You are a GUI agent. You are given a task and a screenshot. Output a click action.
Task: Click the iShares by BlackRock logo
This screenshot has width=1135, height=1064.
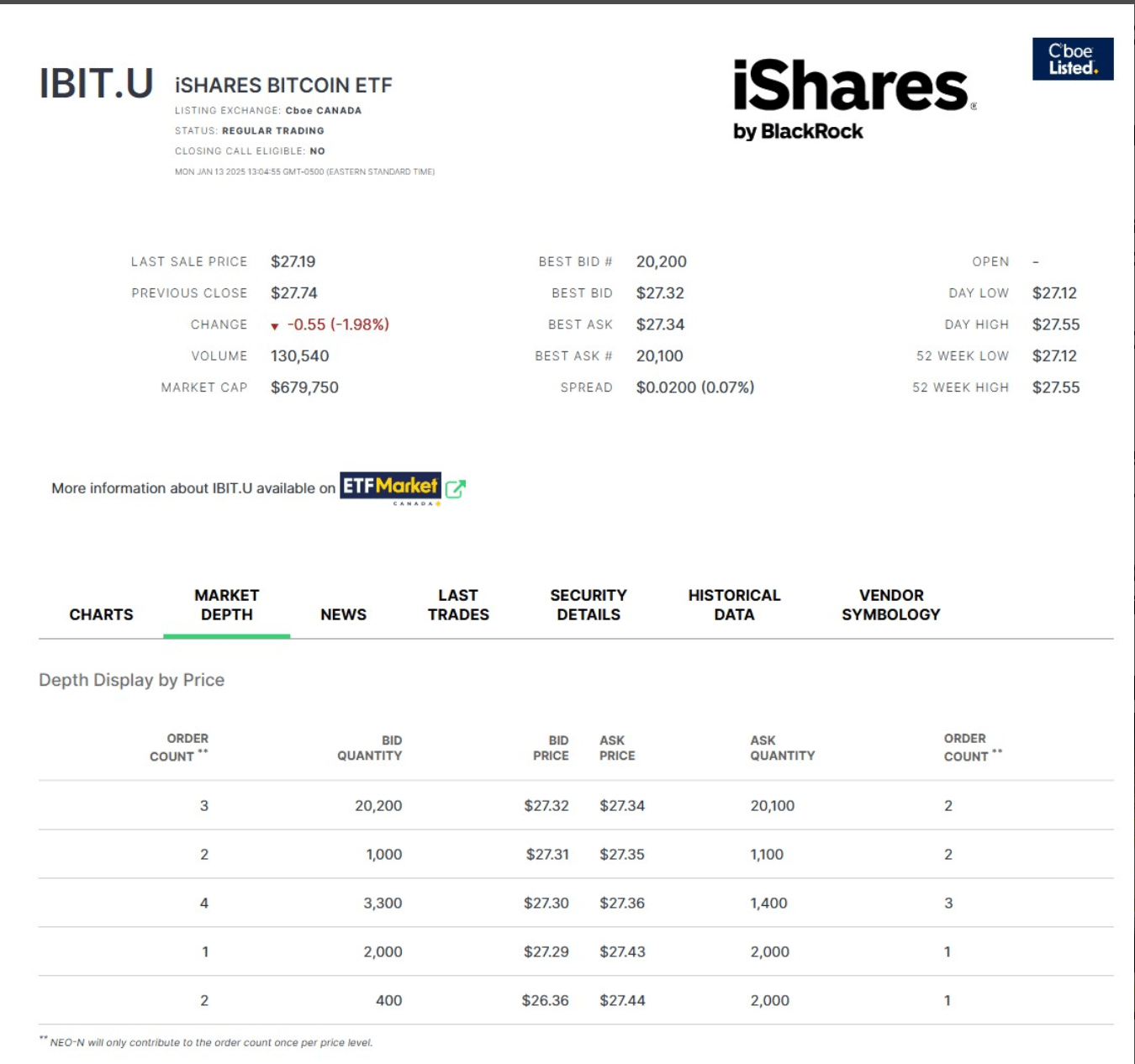(854, 99)
